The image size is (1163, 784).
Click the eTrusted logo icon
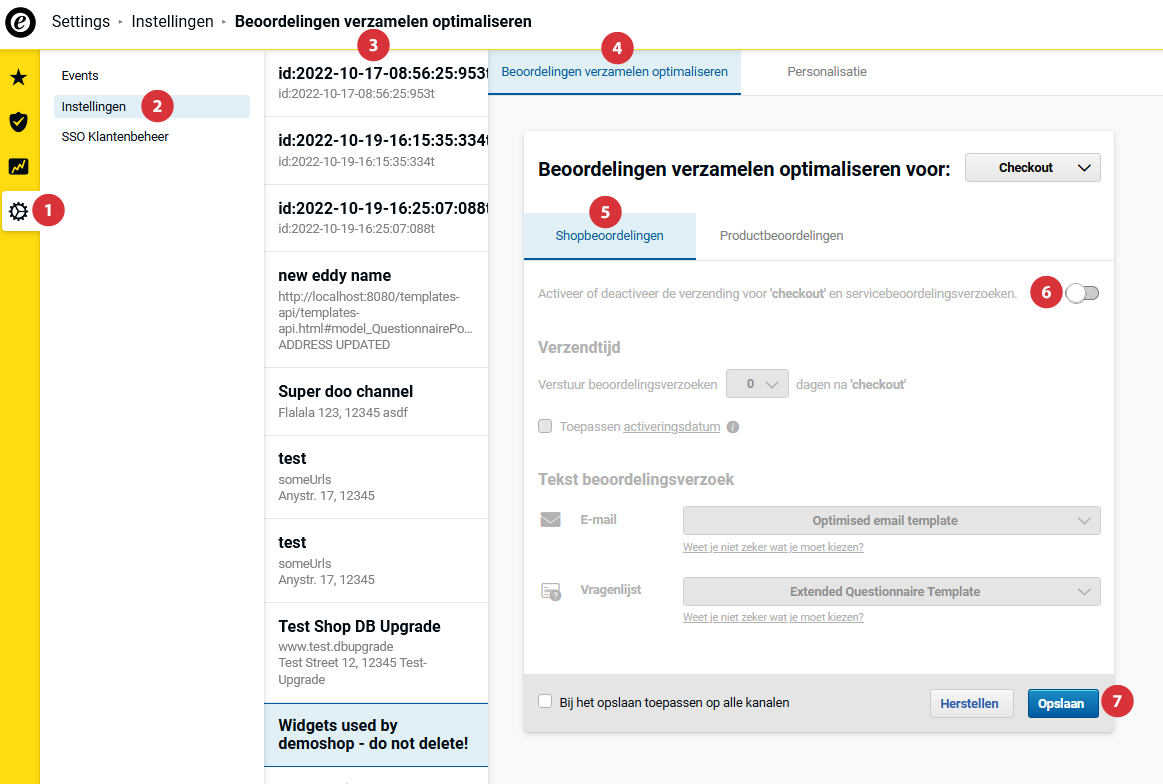click(x=20, y=22)
